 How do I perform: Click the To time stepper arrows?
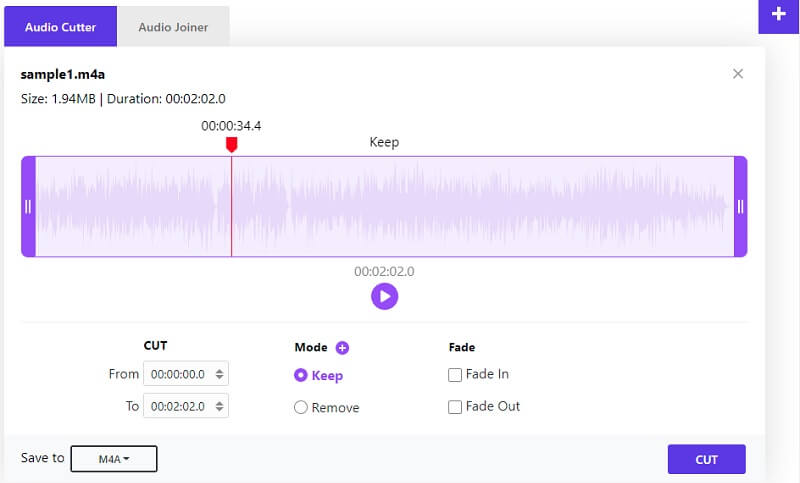point(221,406)
